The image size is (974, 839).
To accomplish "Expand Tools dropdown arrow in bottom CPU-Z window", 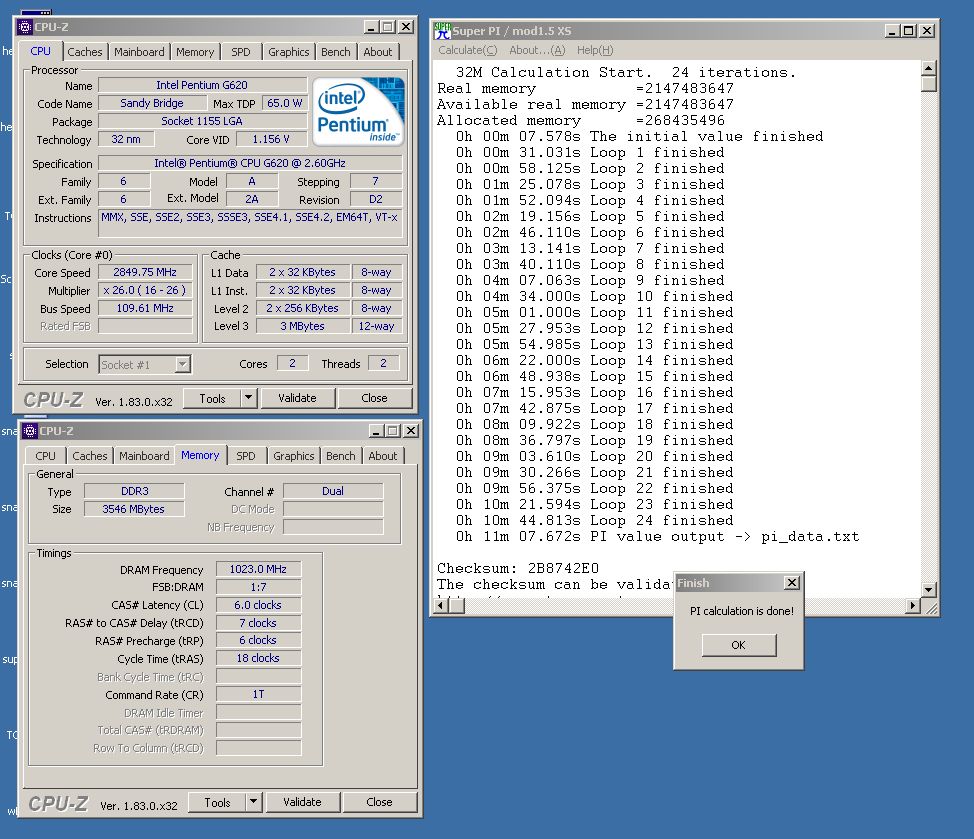I will coord(253,802).
